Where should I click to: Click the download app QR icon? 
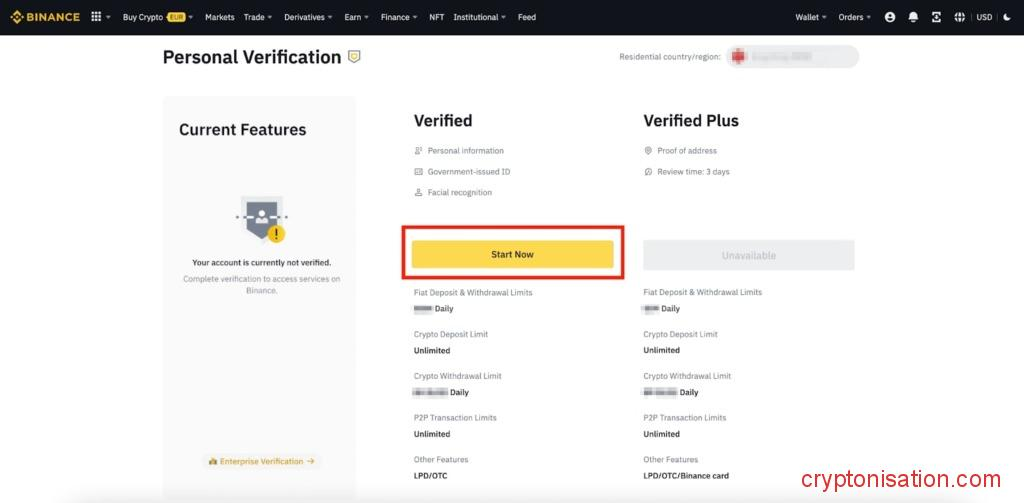click(x=936, y=17)
